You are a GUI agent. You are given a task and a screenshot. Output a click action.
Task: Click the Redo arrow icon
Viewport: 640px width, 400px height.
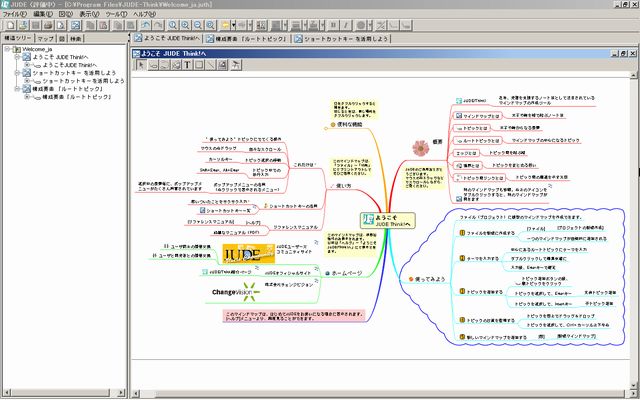pyautogui.click(x=158, y=25)
